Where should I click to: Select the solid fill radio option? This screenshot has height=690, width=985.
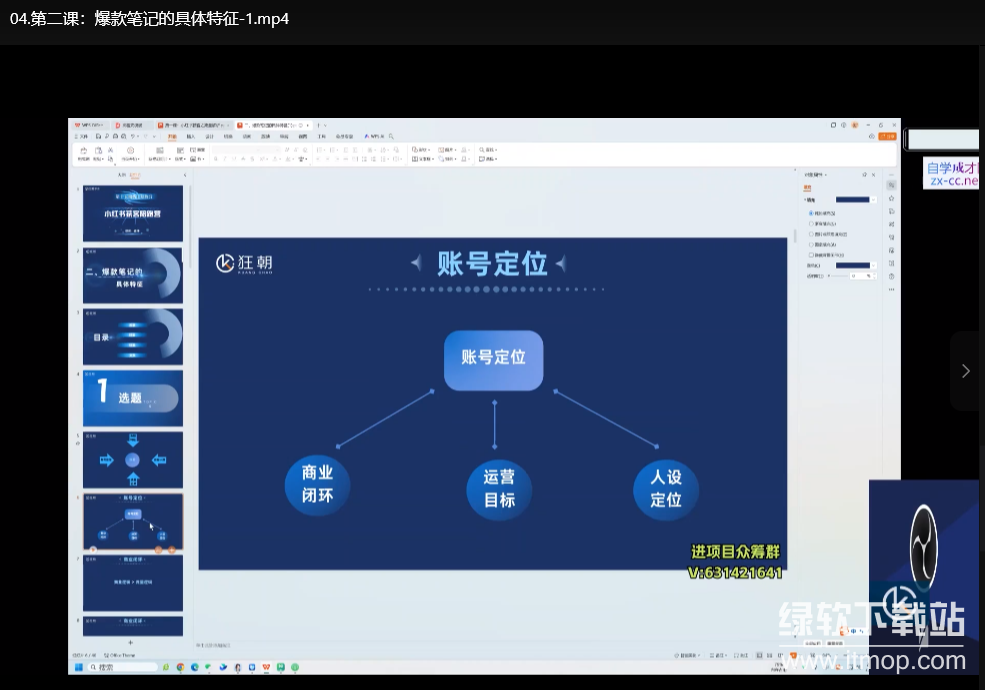[x=810, y=213]
